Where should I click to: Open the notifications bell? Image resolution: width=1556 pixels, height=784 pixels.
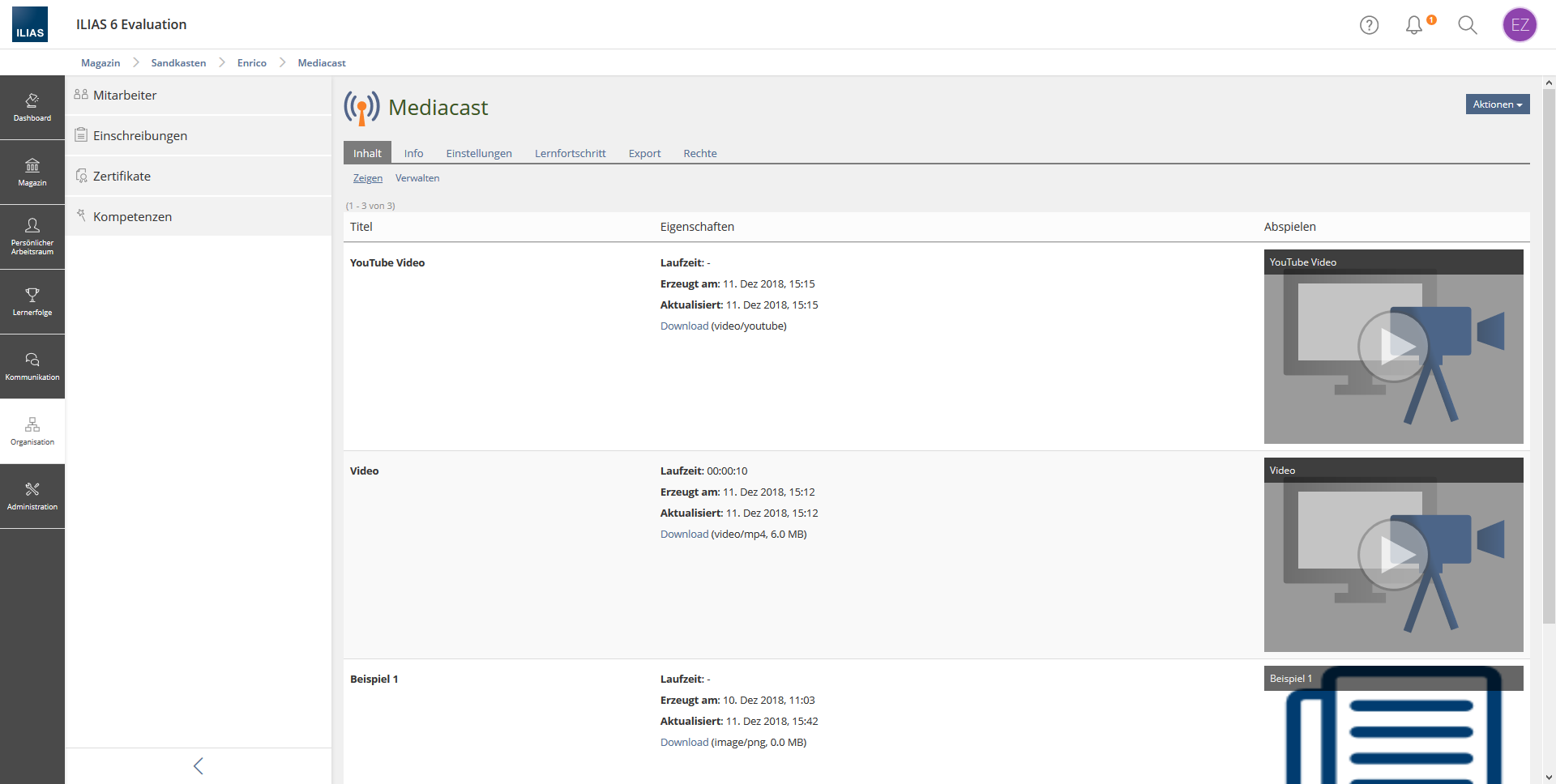coord(1414,25)
